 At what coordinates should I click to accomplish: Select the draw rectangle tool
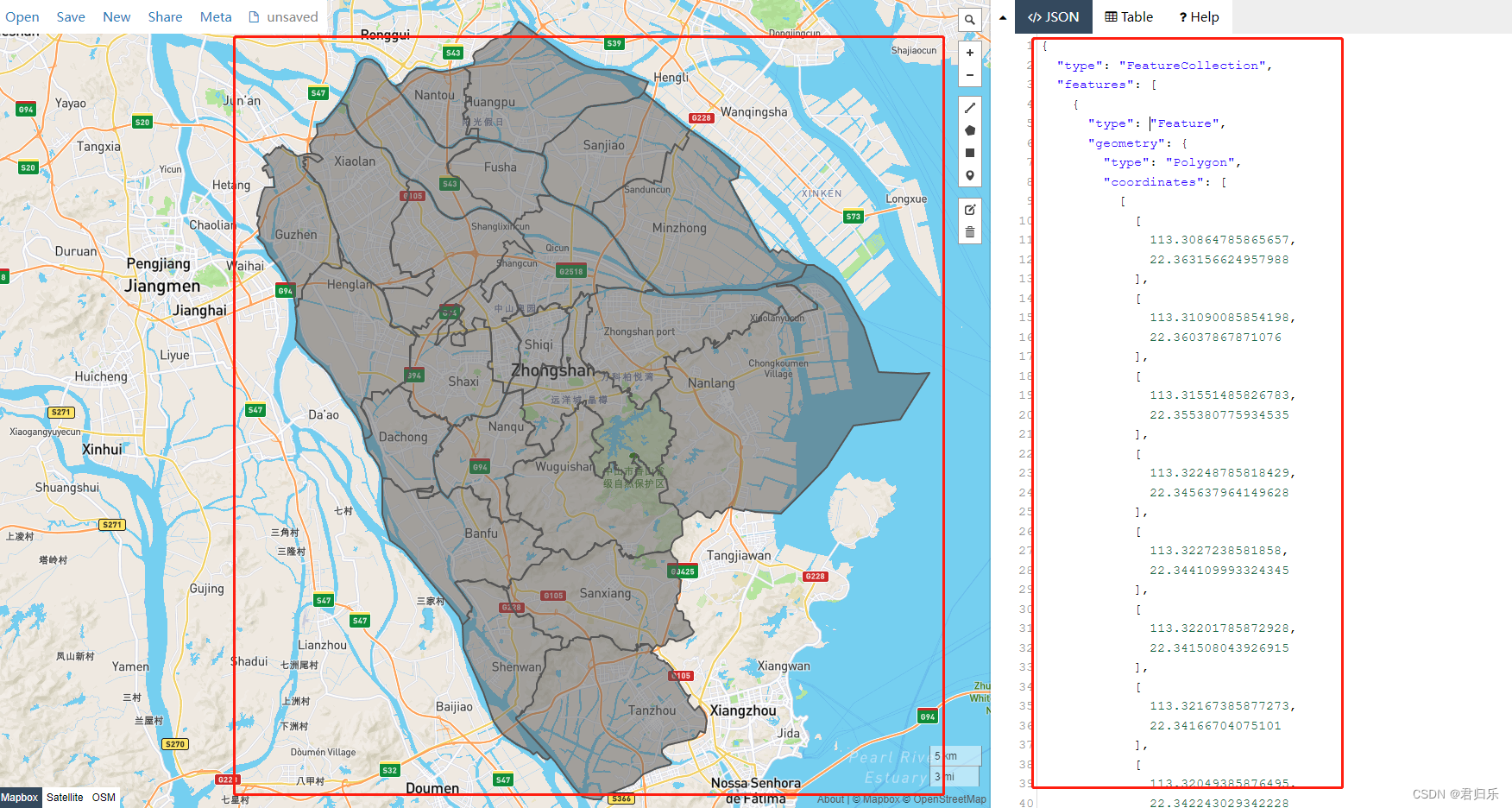(970, 153)
